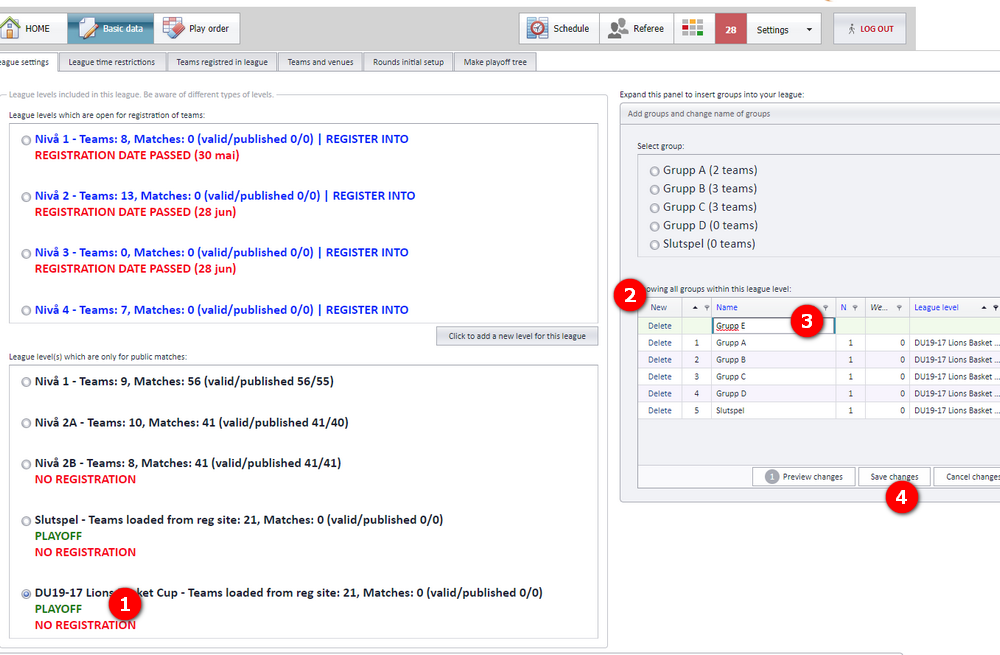Select the Nivå 3 registration level radio
The image size is (1000, 655).
[x=26, y=254]
